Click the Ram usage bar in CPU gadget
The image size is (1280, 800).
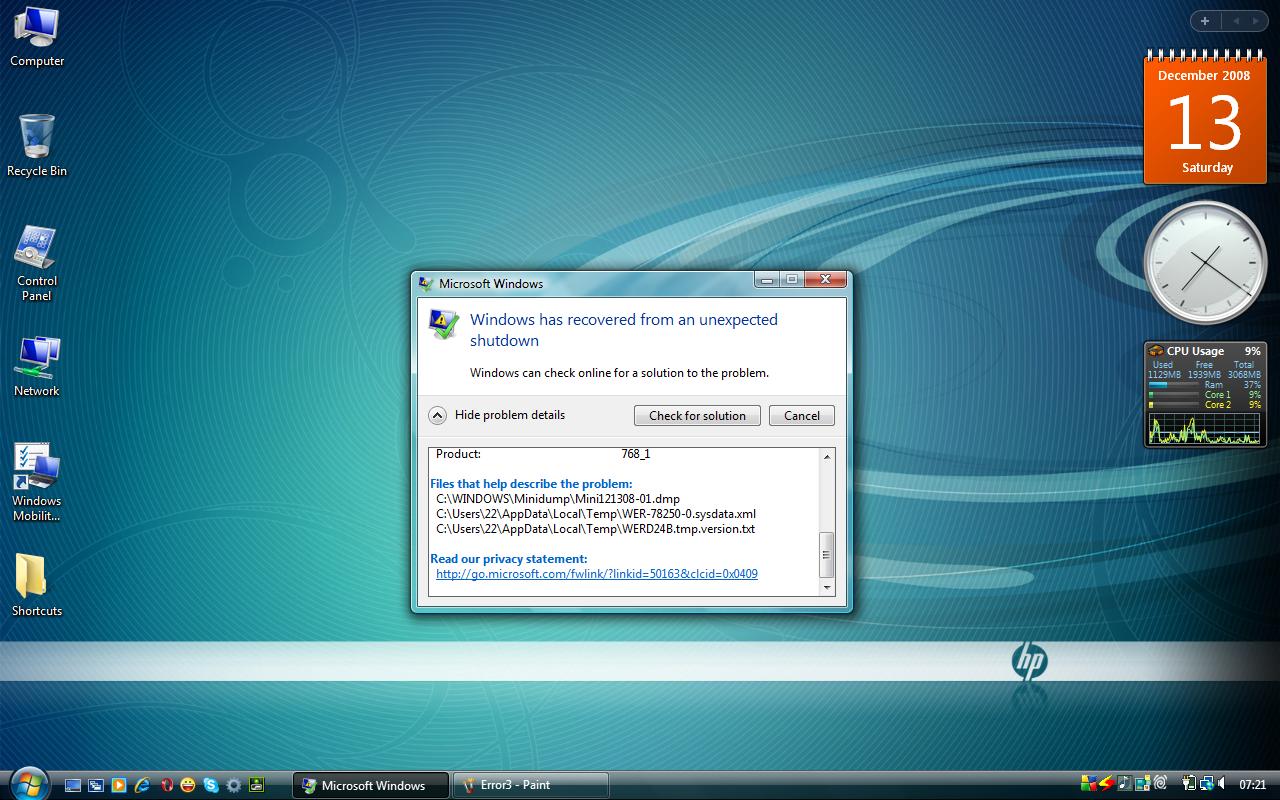(x=1174, y=384)
